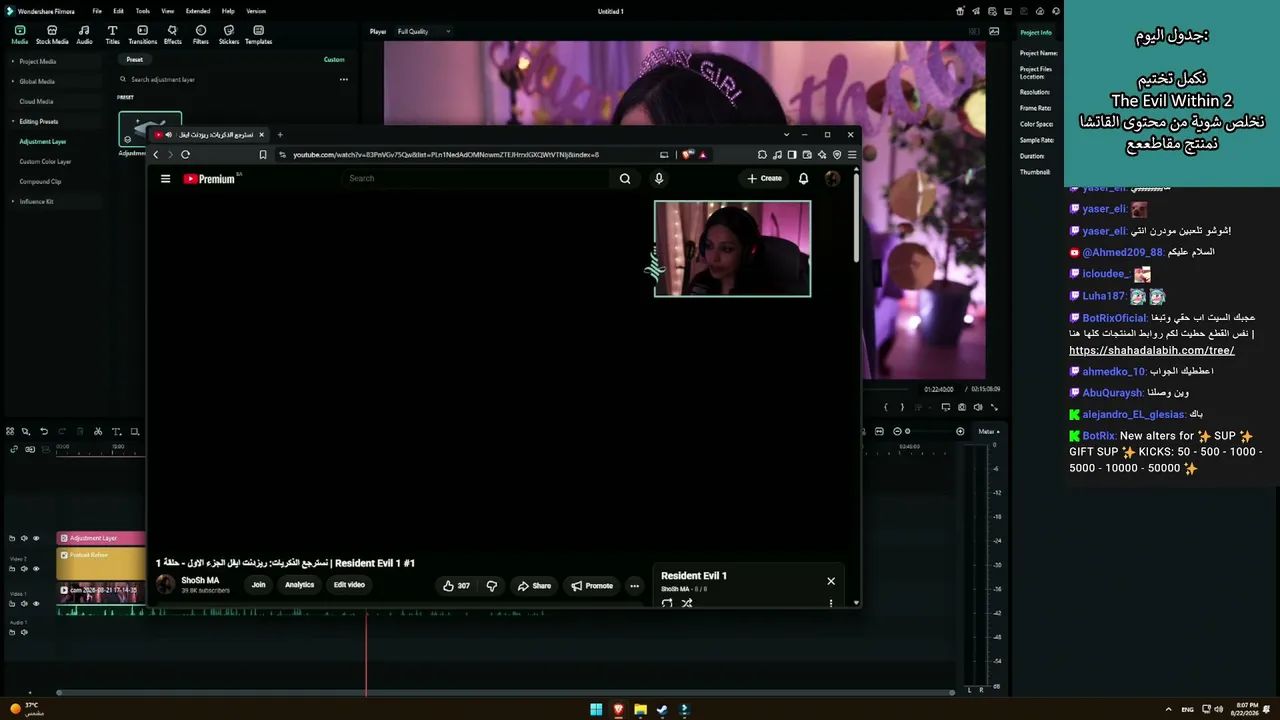1280x720 pixels.
Task: Reload the YouTube page in browser
Action: [185, 155]
